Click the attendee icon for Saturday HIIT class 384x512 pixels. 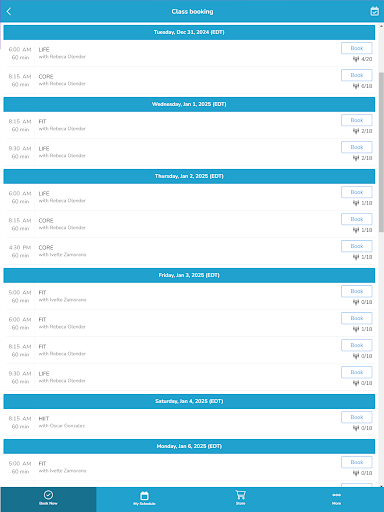356,428
